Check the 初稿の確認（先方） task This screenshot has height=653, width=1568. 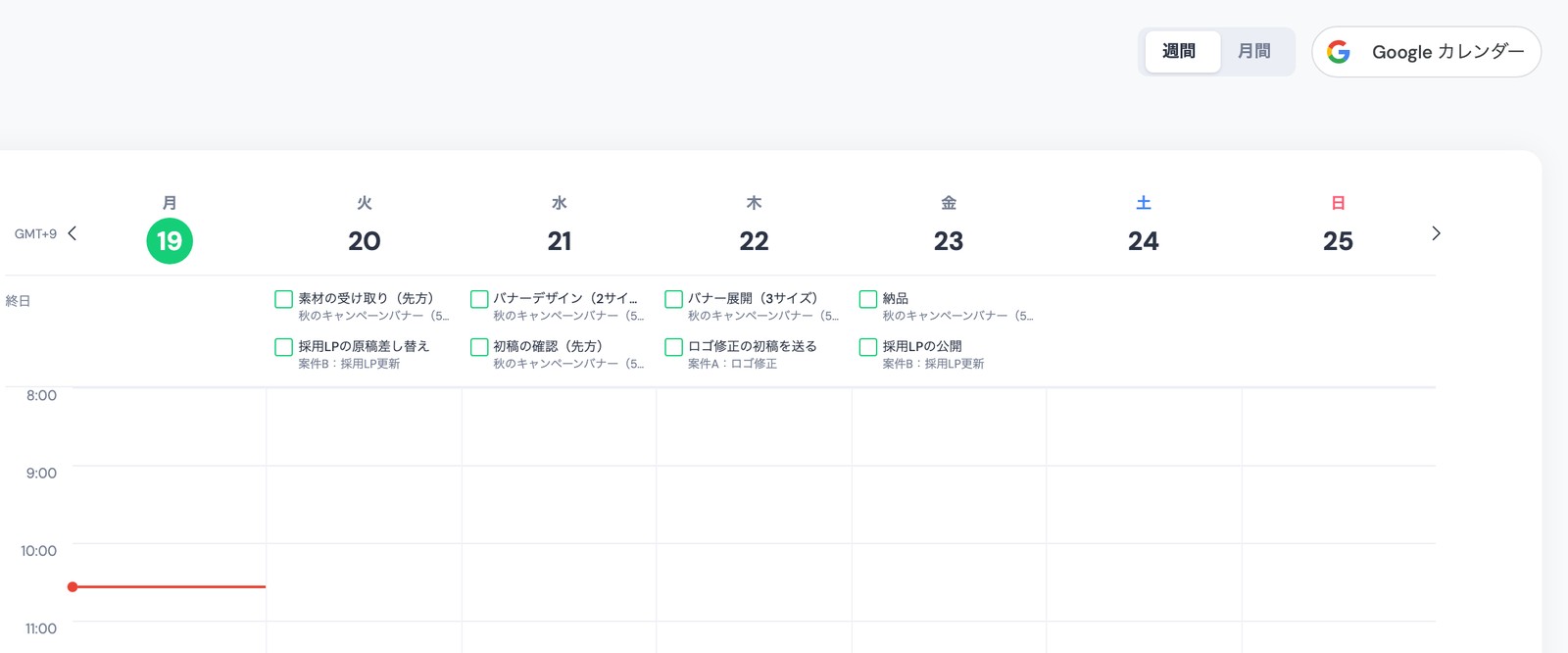click(479, 347)
